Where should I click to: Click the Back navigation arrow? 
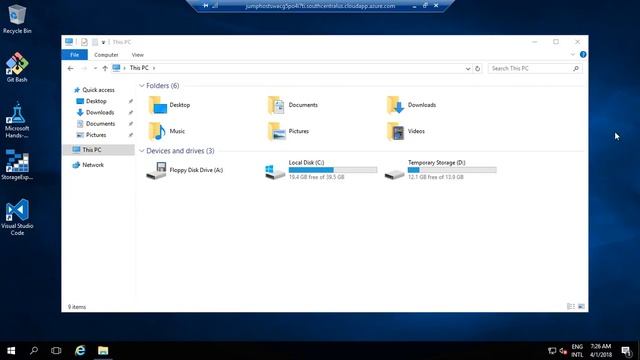coord(71,68)
